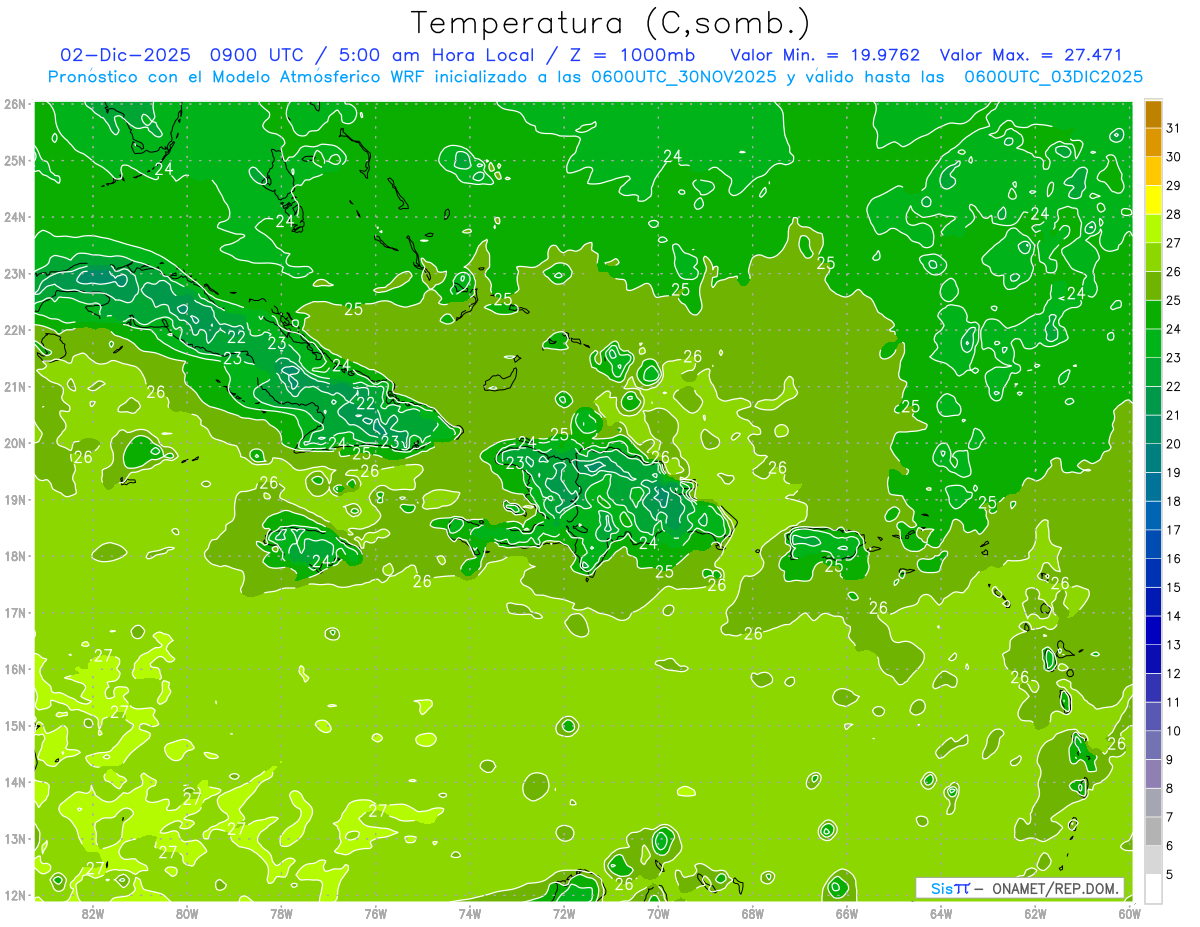1200x927 pixels.
Task: Pick the light green swatch between 26 and 27
Action: [1153, 258]
